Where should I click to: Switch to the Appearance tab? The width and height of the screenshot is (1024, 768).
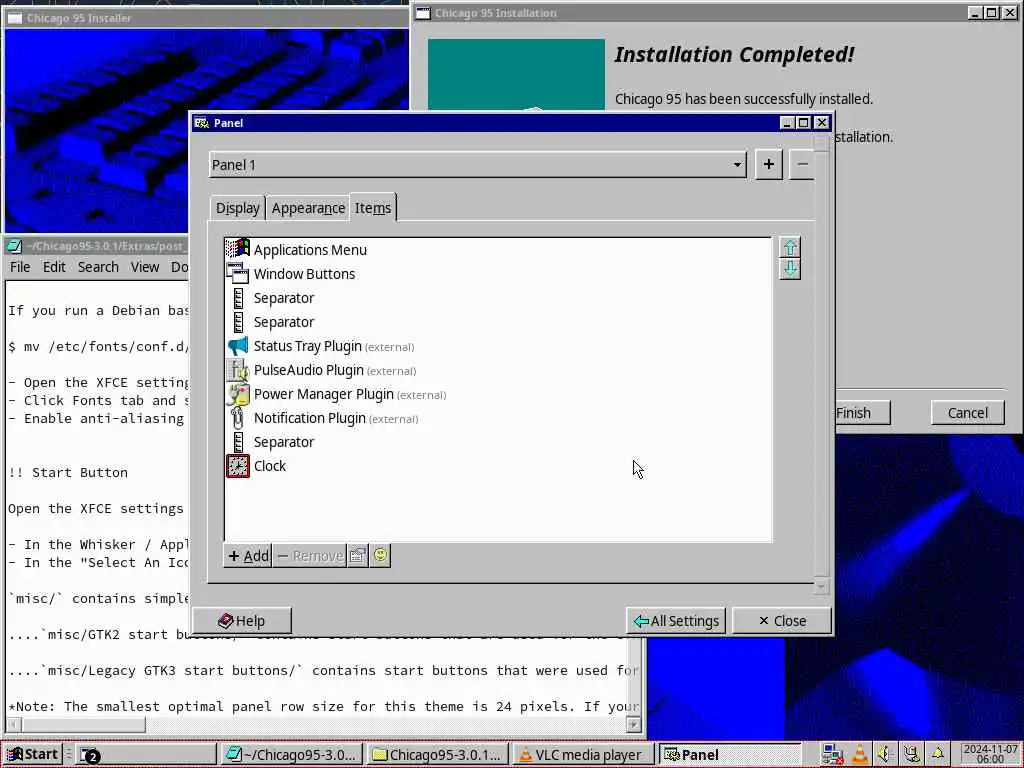click(308, 208)
